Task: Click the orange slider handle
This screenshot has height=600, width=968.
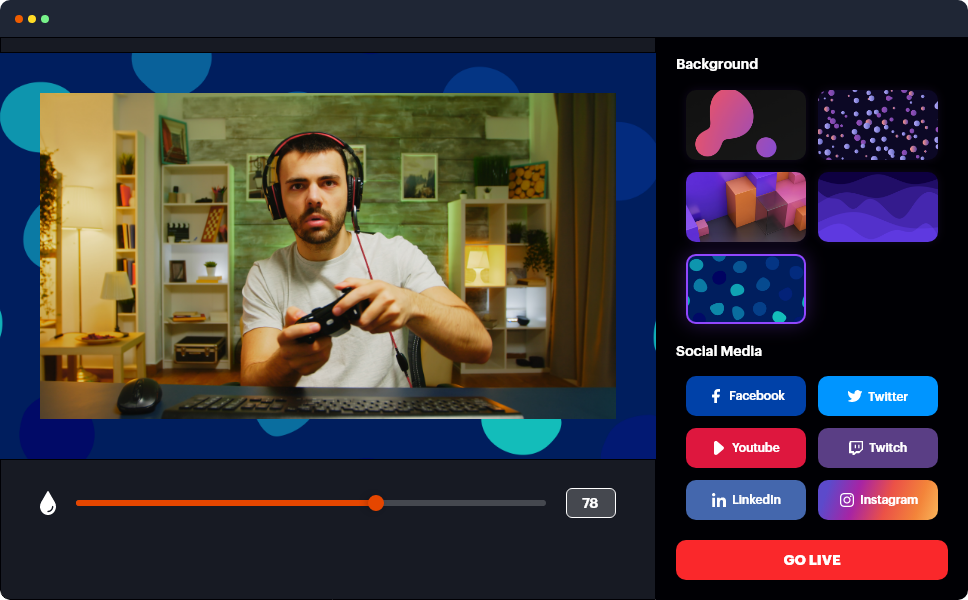Action: 376,503
